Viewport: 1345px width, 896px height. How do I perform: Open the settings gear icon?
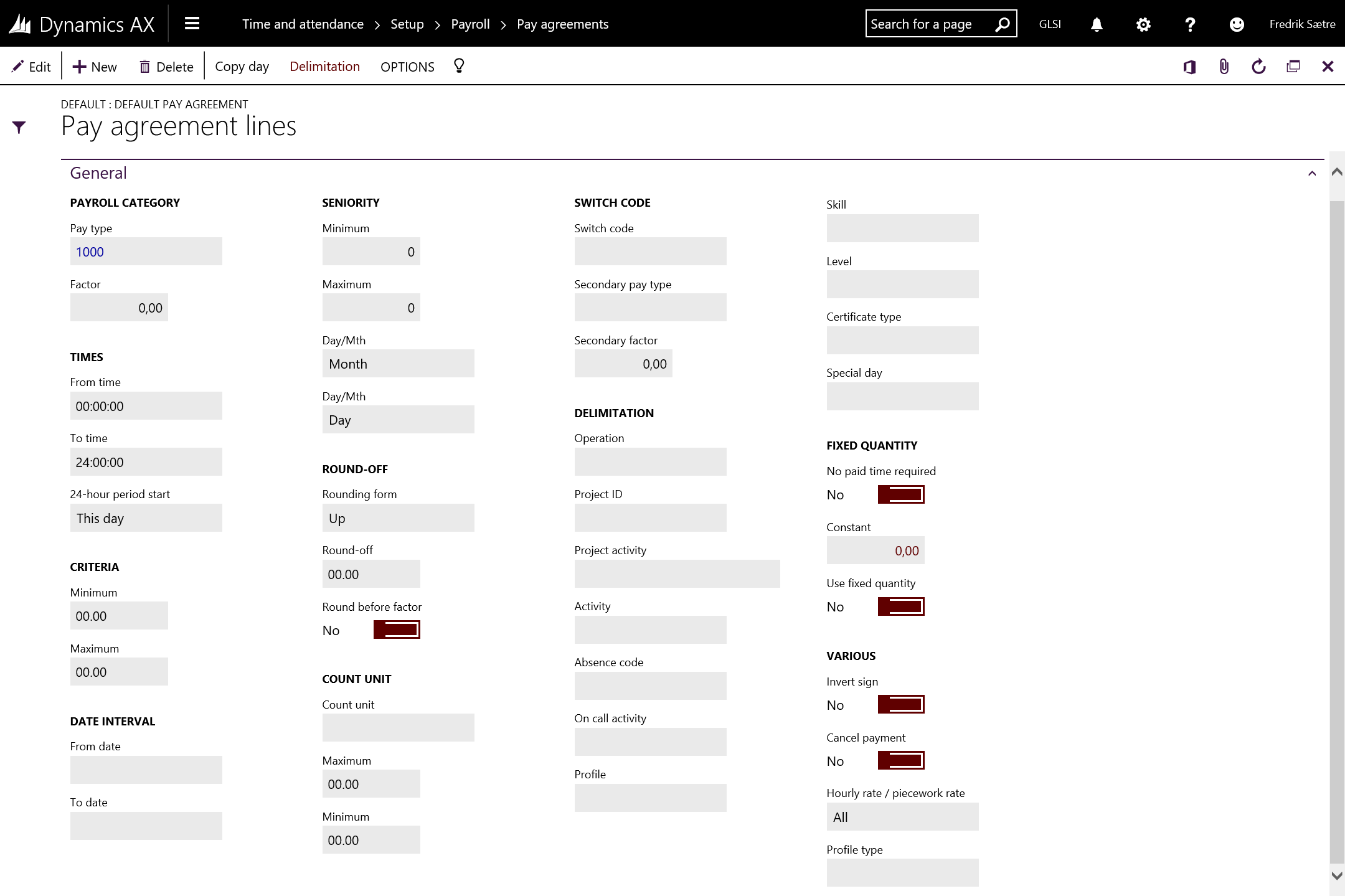coord(1143,24)
